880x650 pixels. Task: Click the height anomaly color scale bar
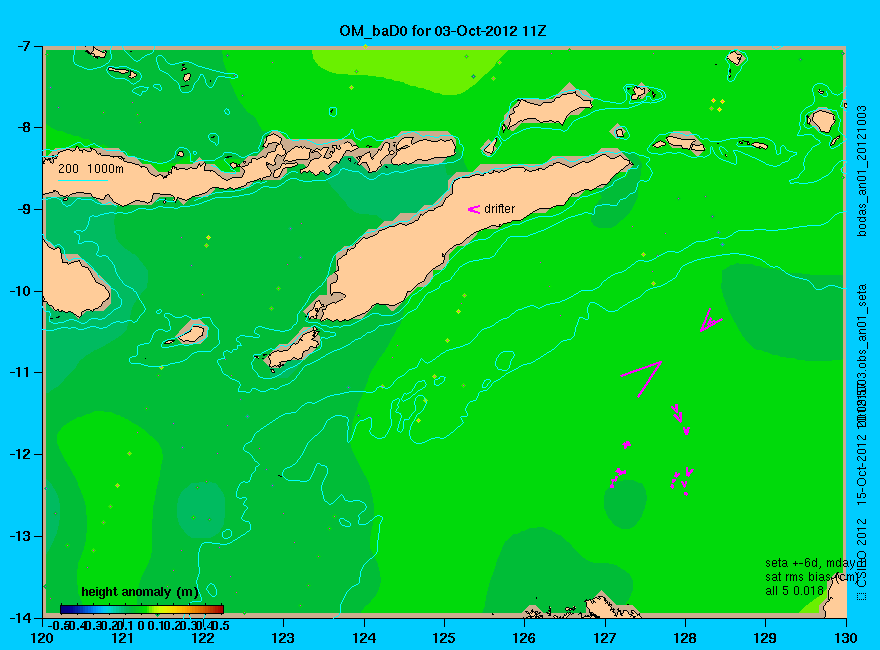coord(142,609)
